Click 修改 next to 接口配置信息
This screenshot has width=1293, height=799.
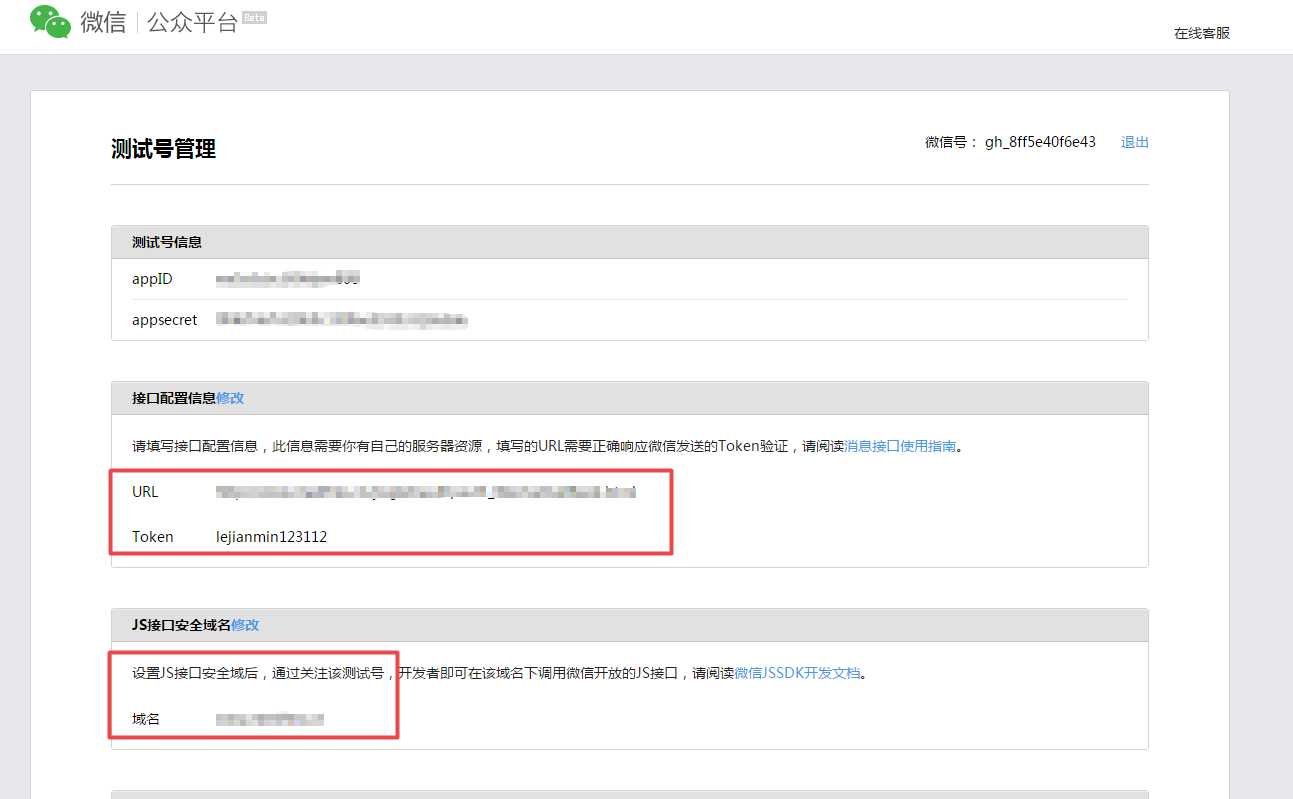pyautogui.click(x=230, y=398)
